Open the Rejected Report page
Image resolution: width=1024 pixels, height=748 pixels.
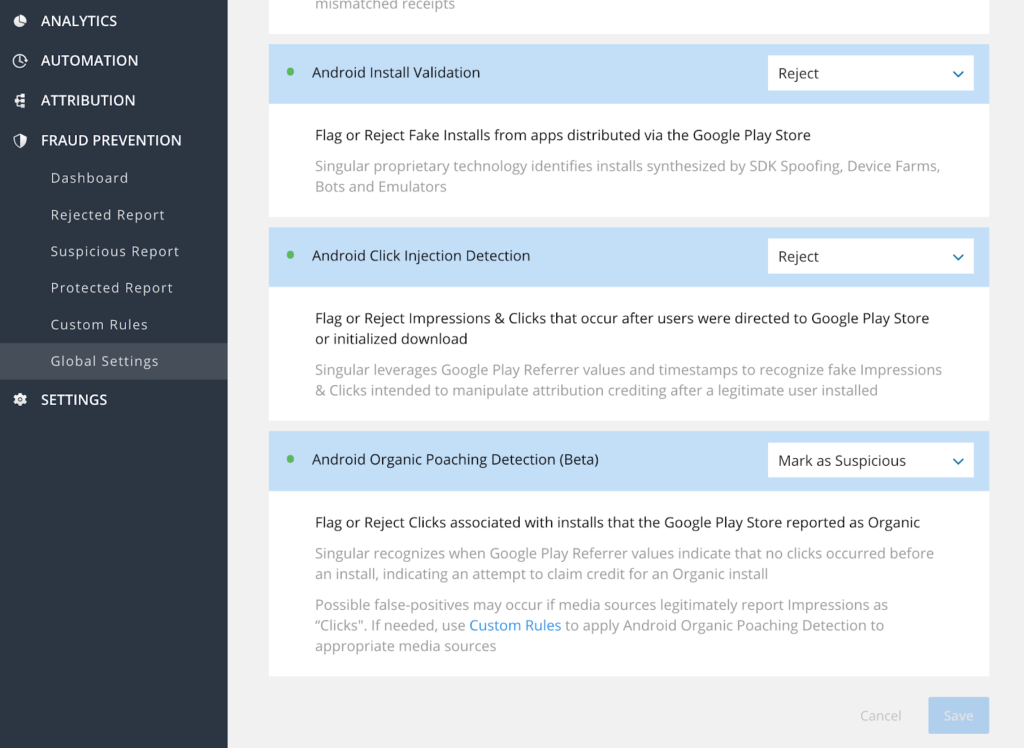[x=107, y=214]
